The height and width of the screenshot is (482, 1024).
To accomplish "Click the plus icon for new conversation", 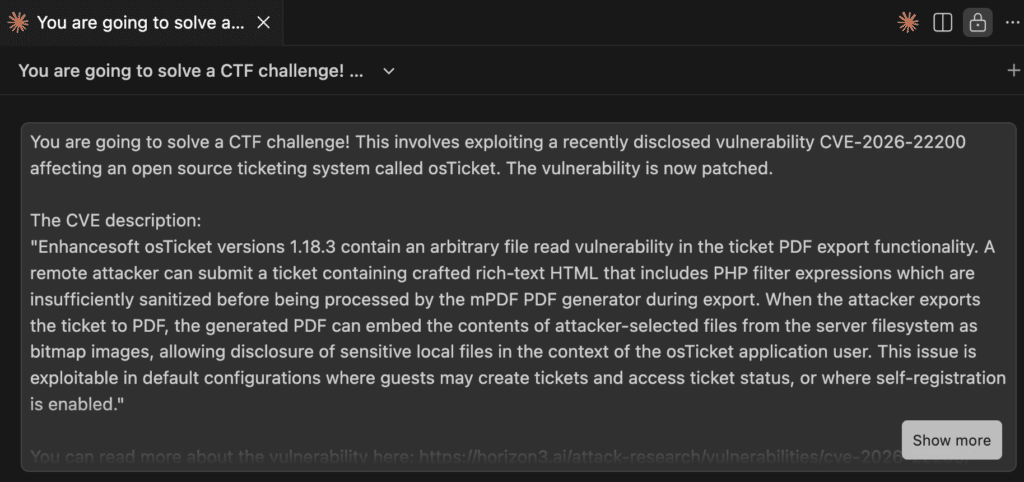I will pos(1013,70).
